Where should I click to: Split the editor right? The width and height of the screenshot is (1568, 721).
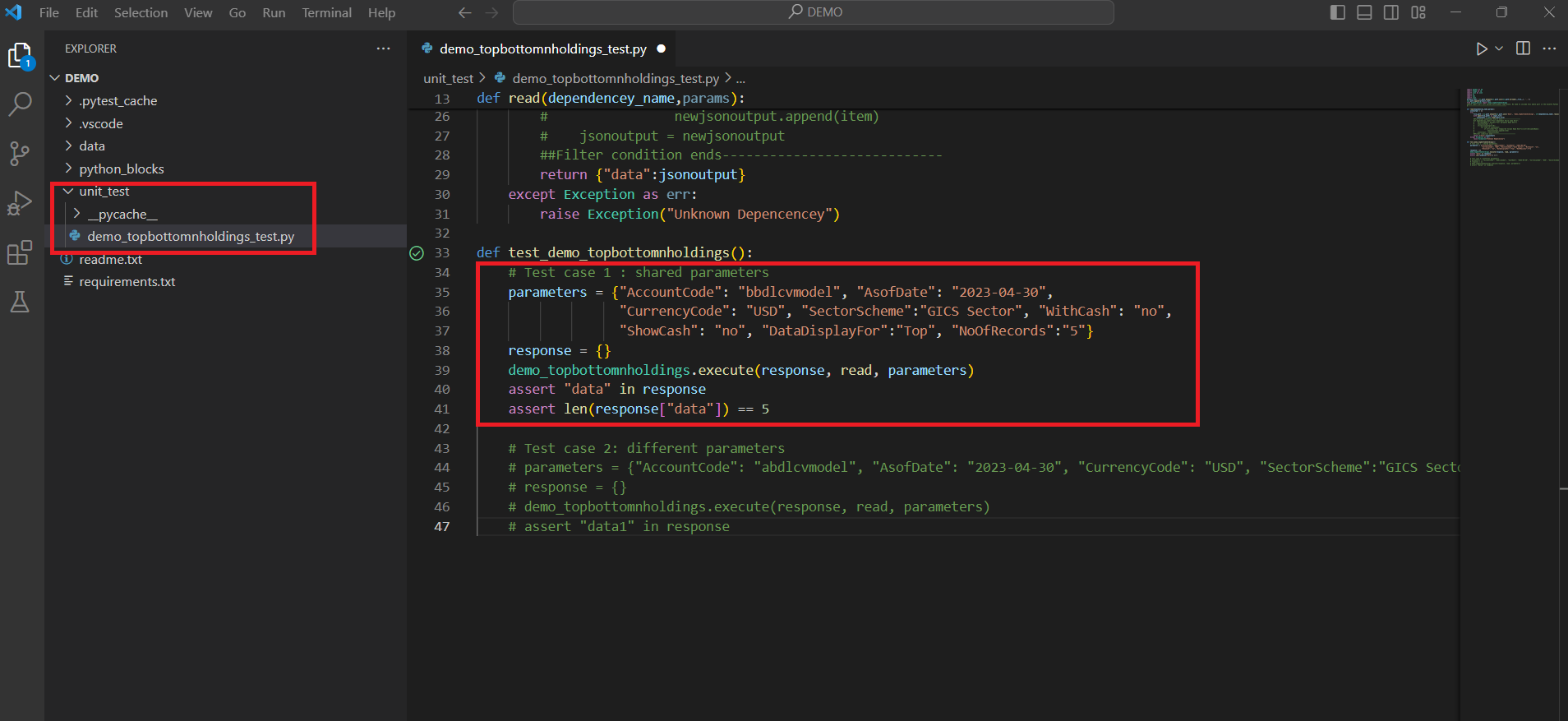coord(1523,49)
